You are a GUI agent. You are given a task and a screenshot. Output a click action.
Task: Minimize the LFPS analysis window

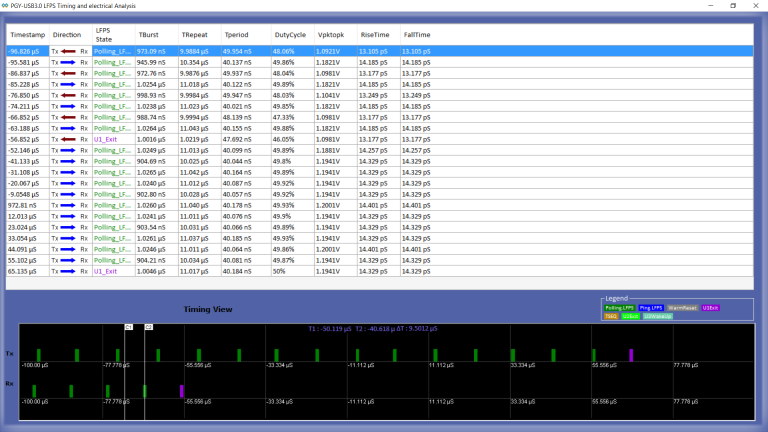click(711, 6)
